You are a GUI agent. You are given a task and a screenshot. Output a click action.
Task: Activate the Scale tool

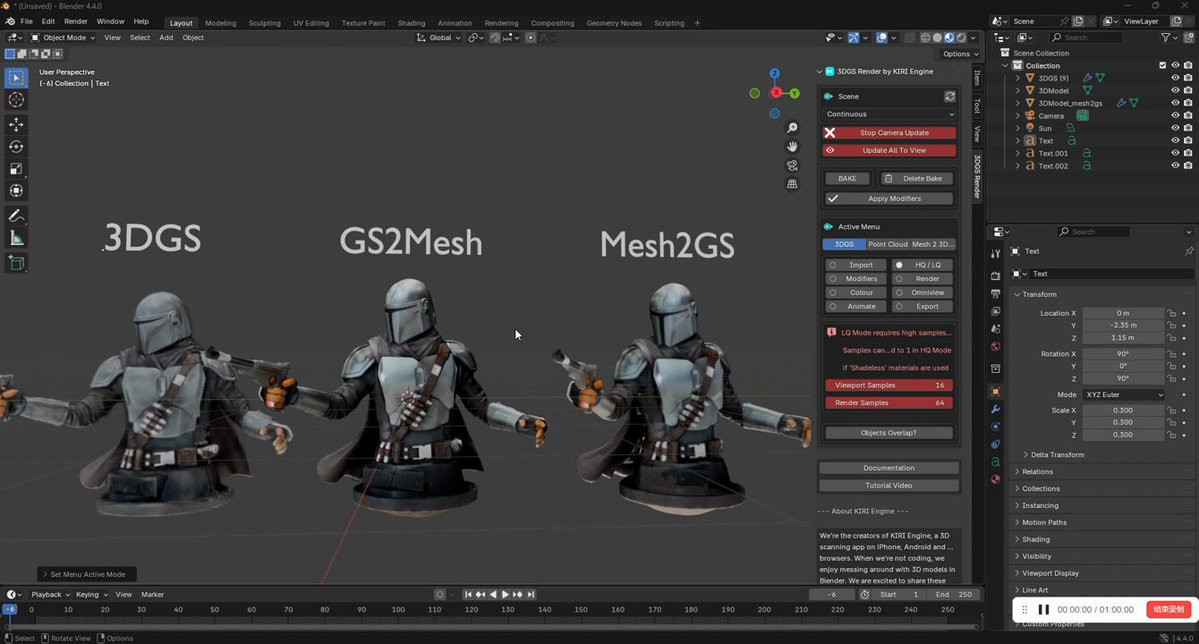point(16,168)
